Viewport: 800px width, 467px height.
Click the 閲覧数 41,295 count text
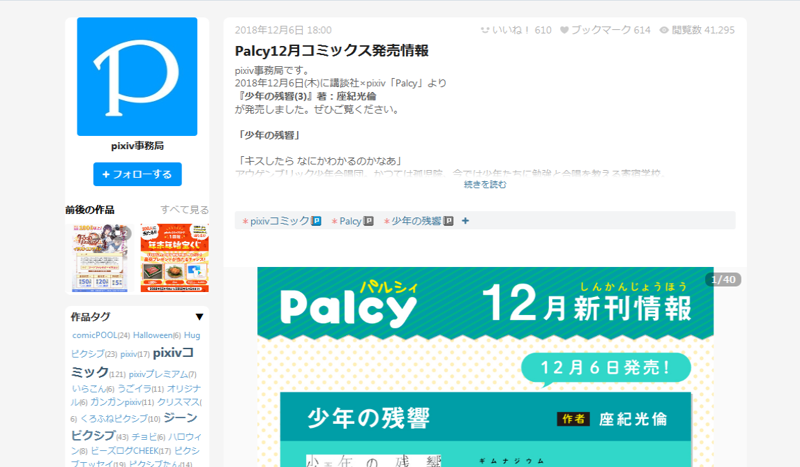[x=703, y=30]
